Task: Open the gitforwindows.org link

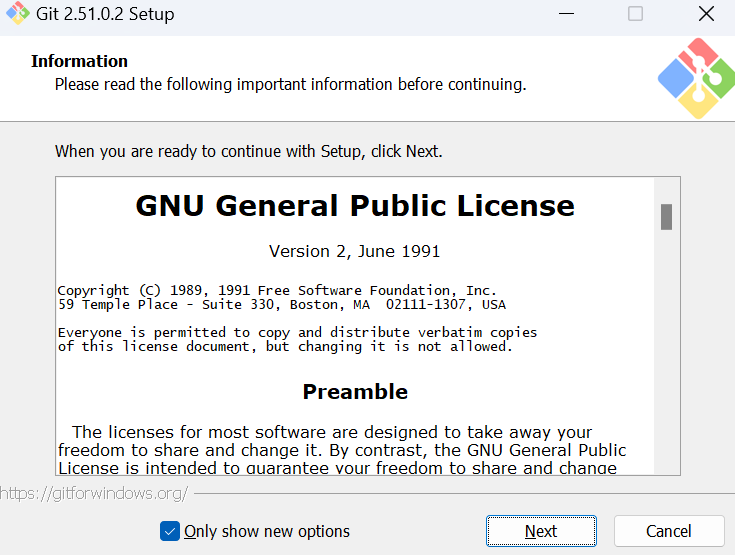Action: point(94,493)
